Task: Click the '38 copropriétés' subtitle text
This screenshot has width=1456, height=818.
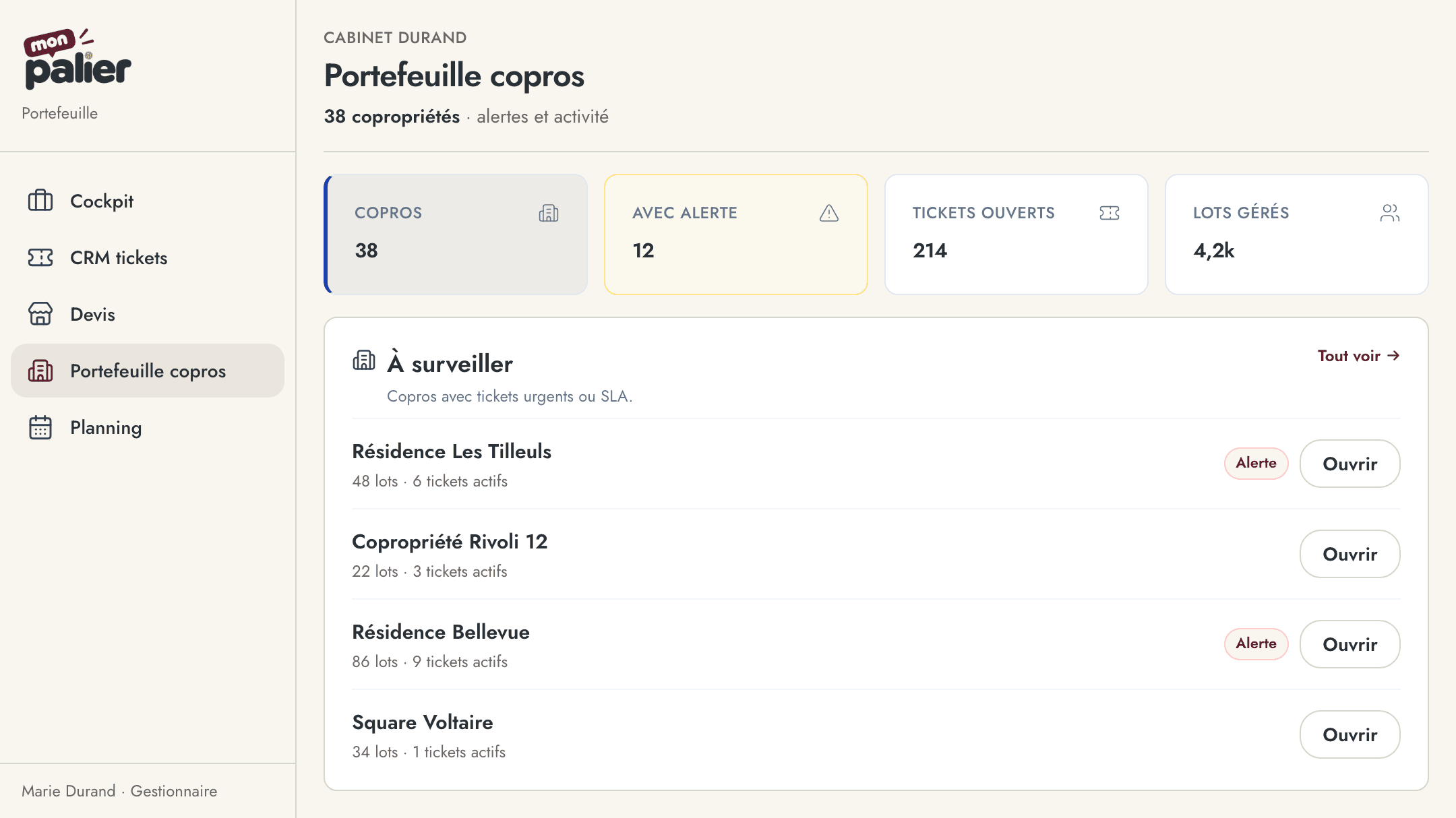Action: 392,117
